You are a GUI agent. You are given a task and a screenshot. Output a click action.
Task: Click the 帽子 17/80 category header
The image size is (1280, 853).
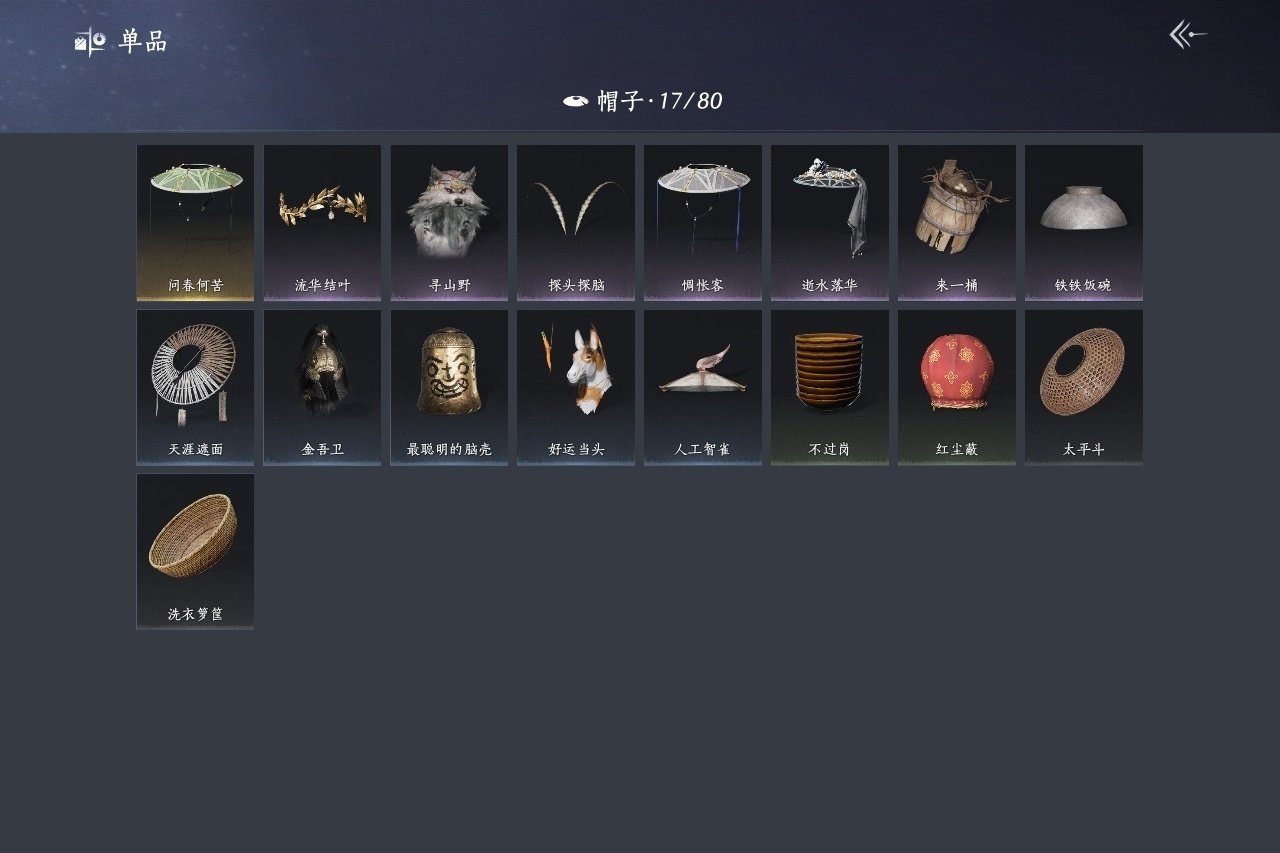tap(642, 101)
